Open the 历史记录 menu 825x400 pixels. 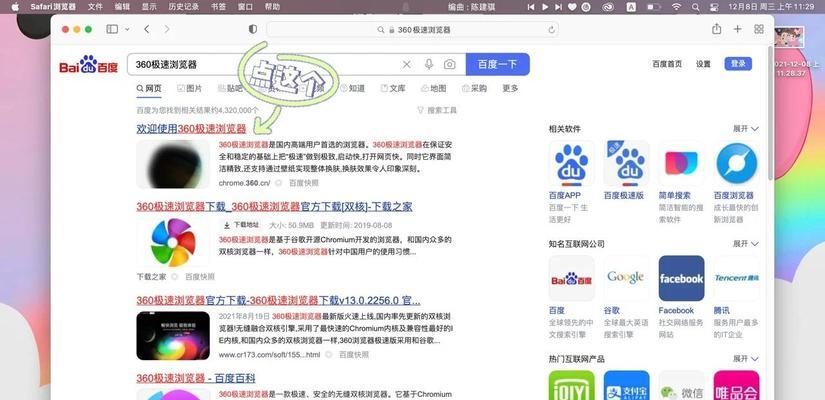point(184,7)
